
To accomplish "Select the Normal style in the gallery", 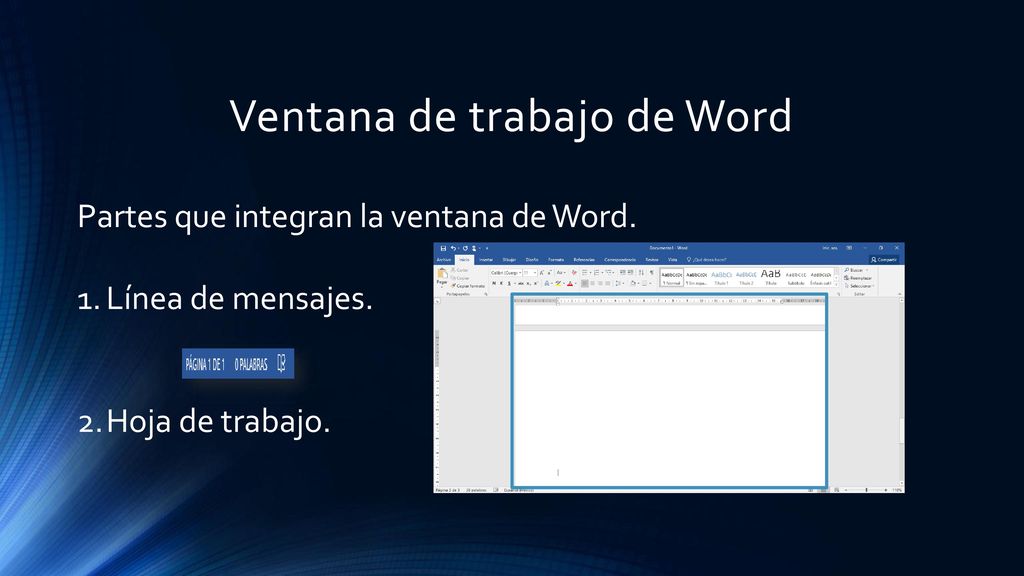I will click(672, 278).
